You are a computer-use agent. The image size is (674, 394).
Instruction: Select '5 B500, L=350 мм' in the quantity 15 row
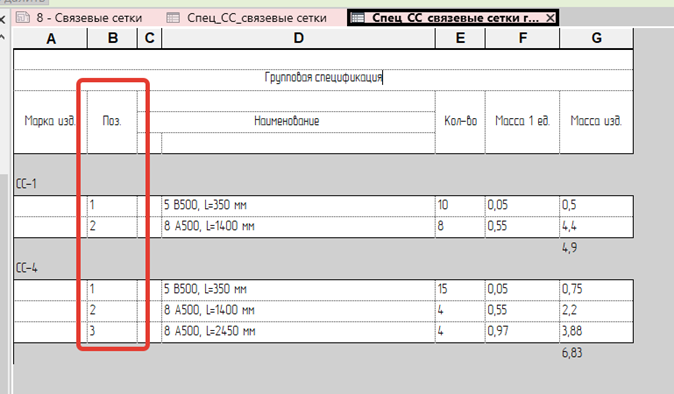[x=298, y=290]
